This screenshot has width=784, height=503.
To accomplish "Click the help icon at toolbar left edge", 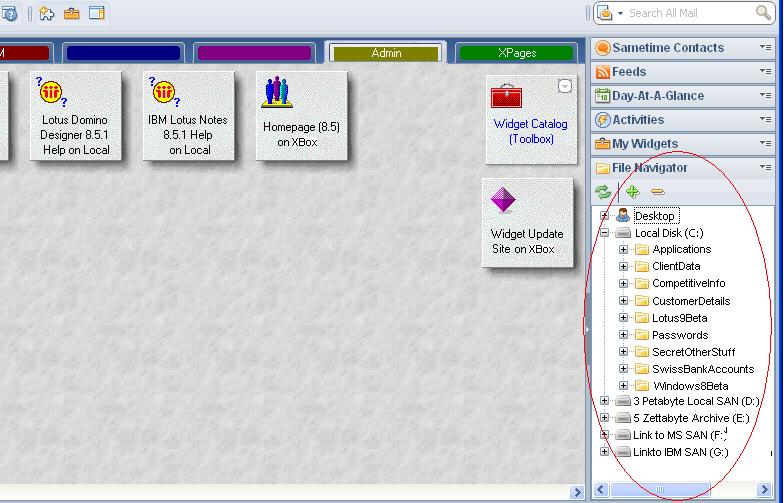I will tap(9, 13).
